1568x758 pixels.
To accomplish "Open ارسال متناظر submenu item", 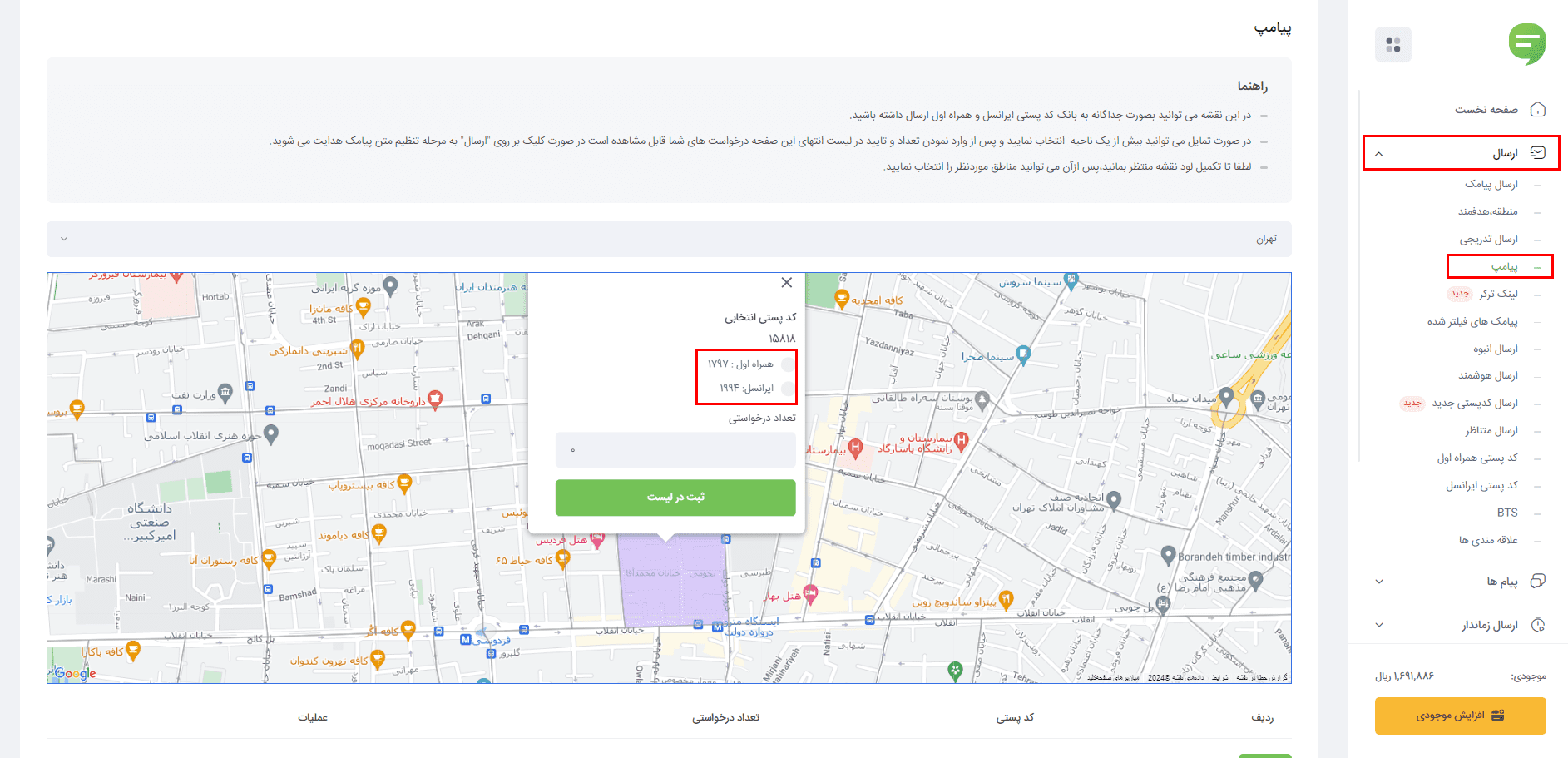I will point(1491,430).
